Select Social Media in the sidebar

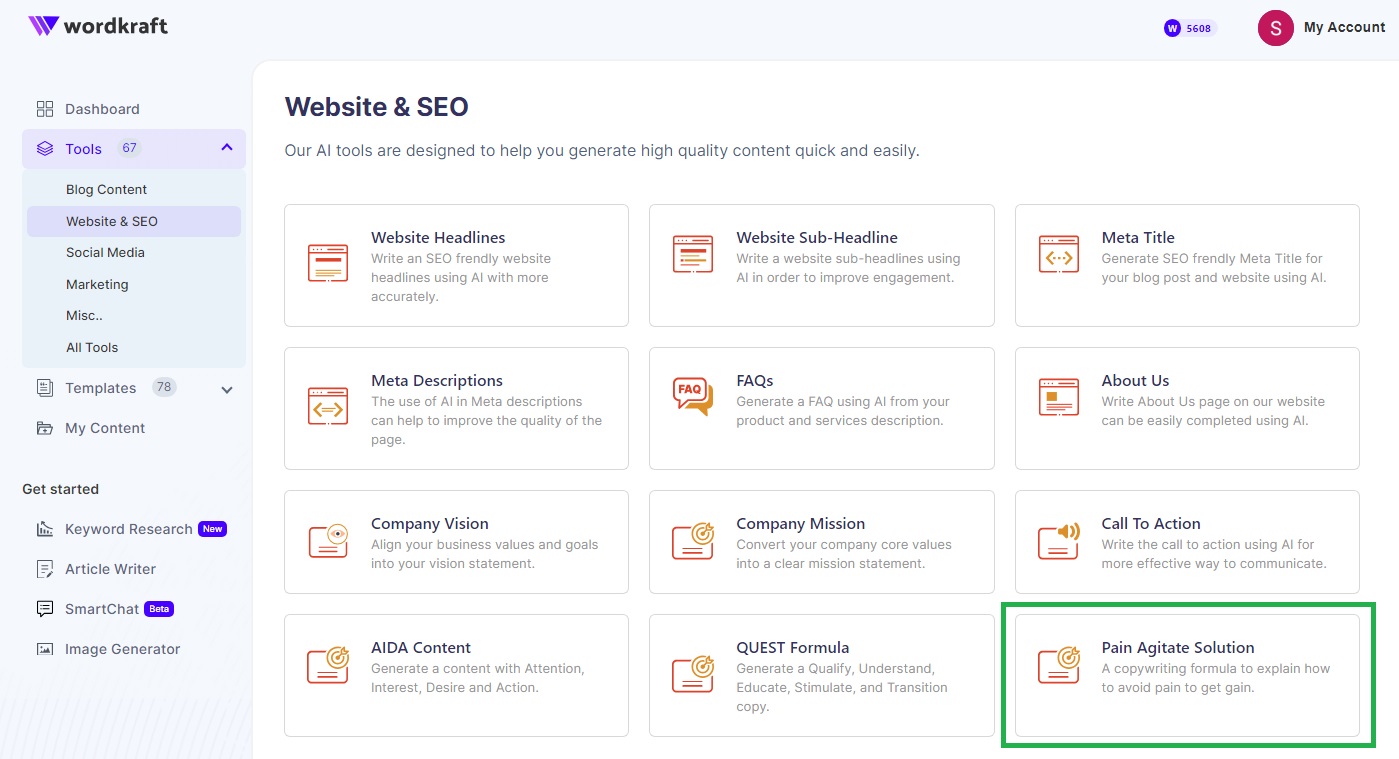(x=105, y=253)
